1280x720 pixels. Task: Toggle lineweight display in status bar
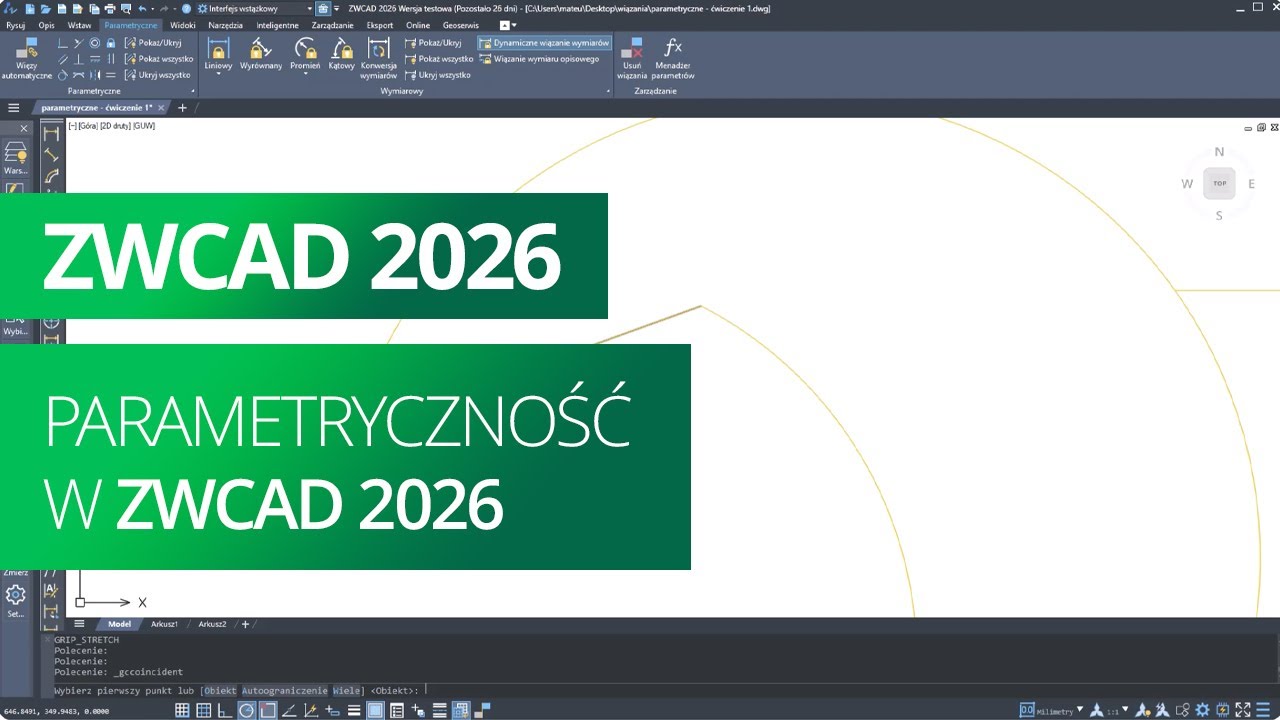(354, 710)
